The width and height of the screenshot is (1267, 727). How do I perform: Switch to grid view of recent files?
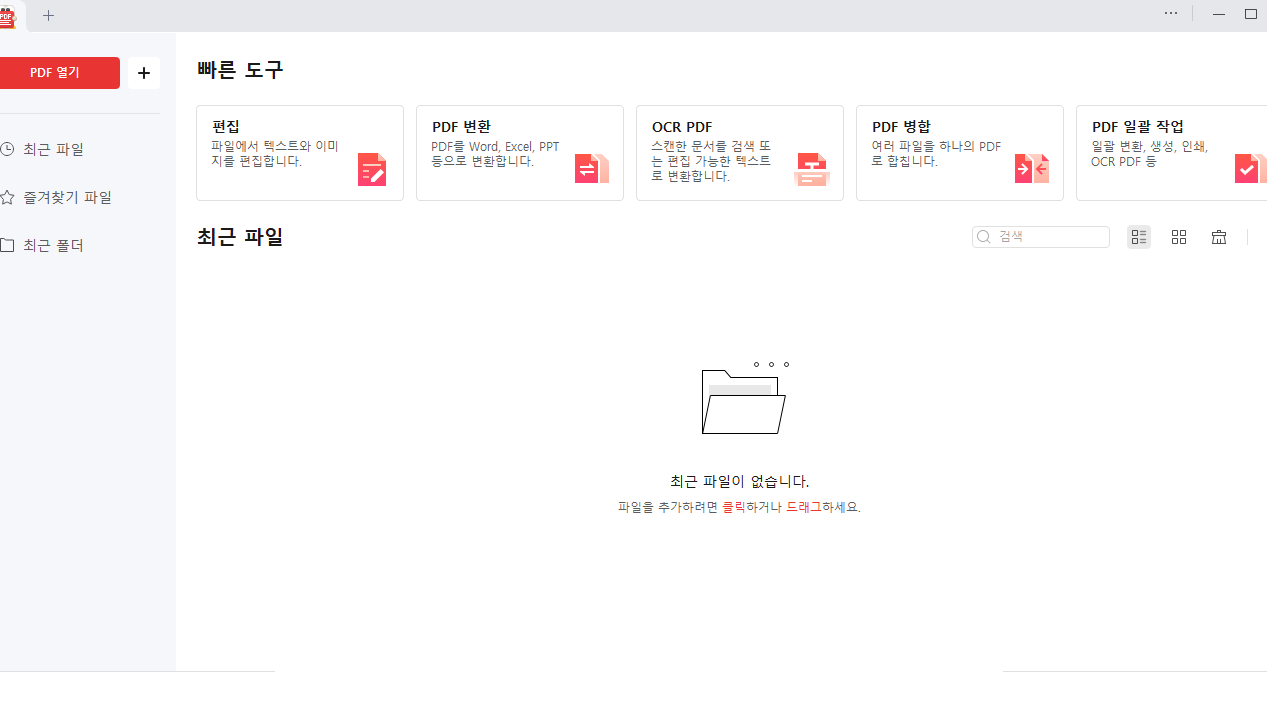click(x=1178, y=237)
